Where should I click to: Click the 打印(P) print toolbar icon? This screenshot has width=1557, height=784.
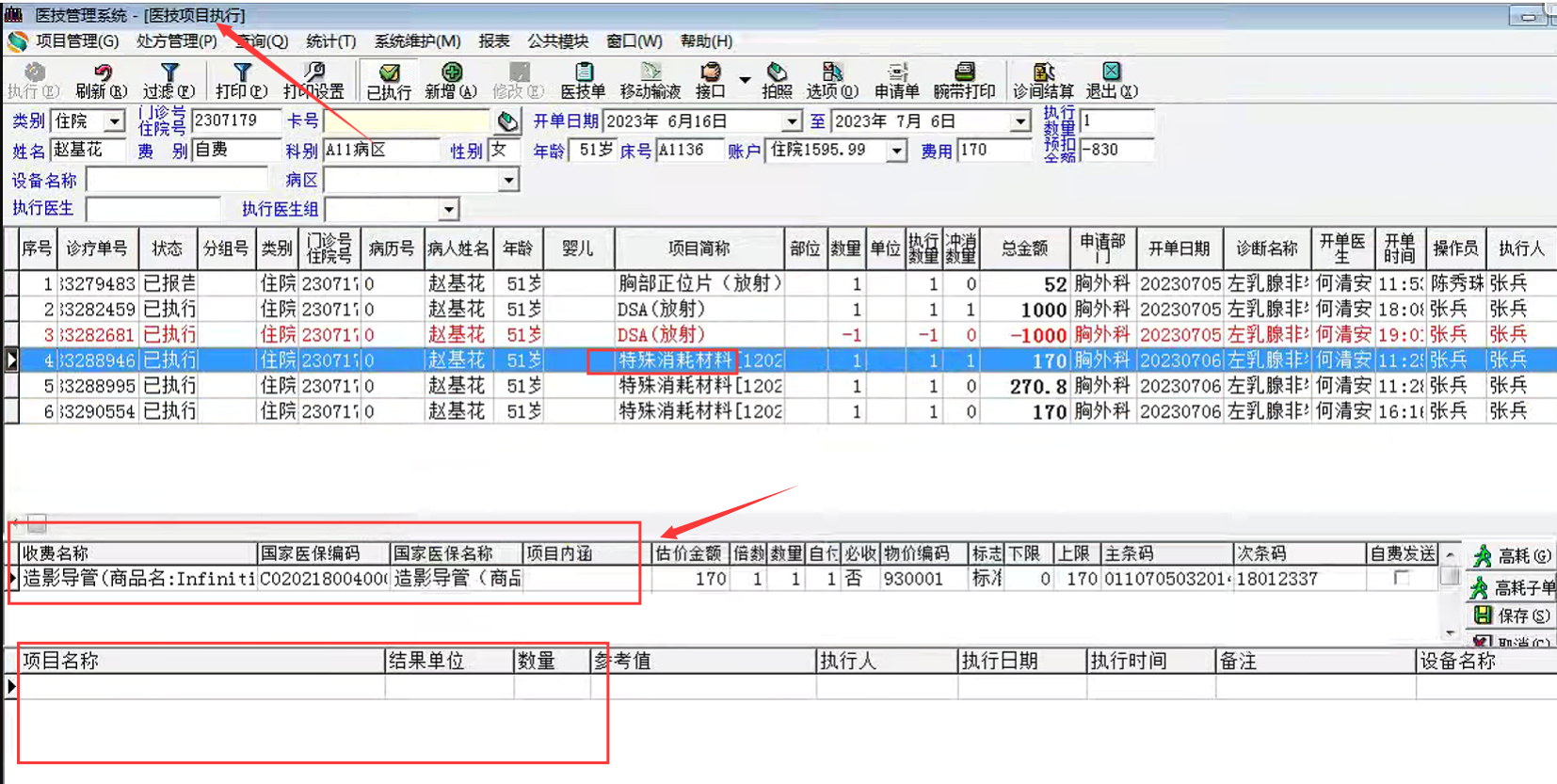[x=242, y=81]
